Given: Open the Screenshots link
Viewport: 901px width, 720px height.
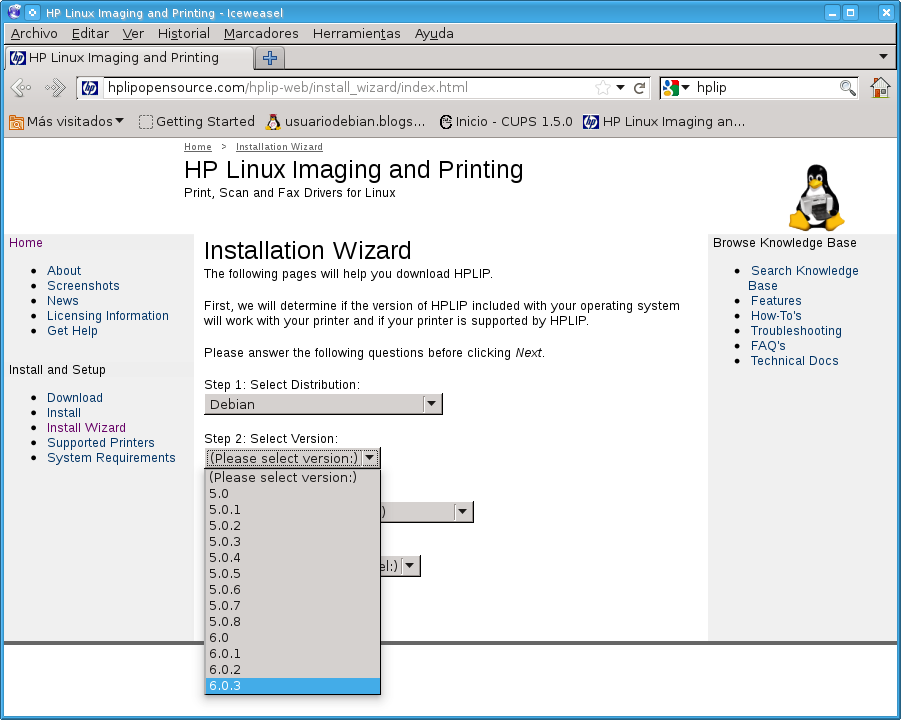Looking at the screenshot, I should 83,286.
